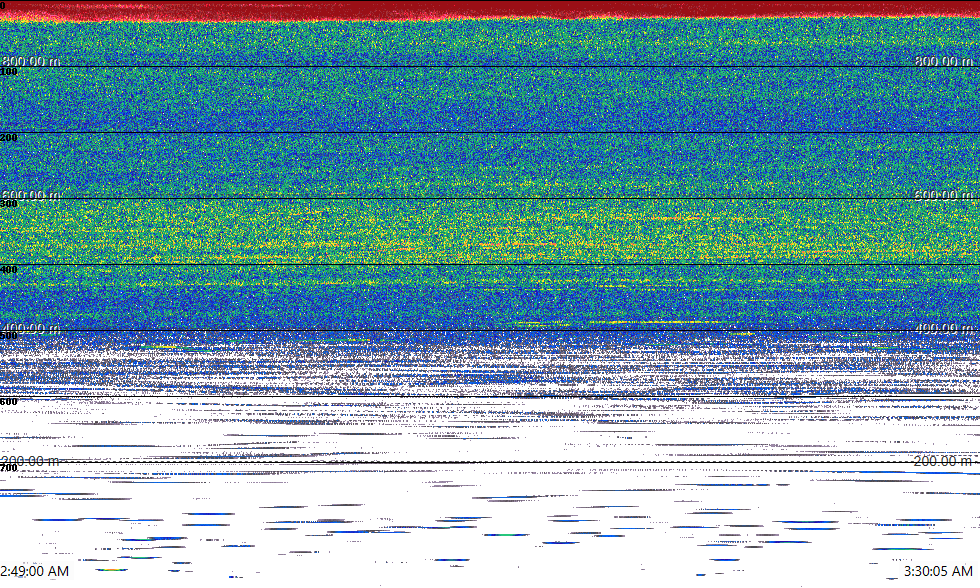Click the 100 depth tick label
980x588 pixels.
click(9, 72)
